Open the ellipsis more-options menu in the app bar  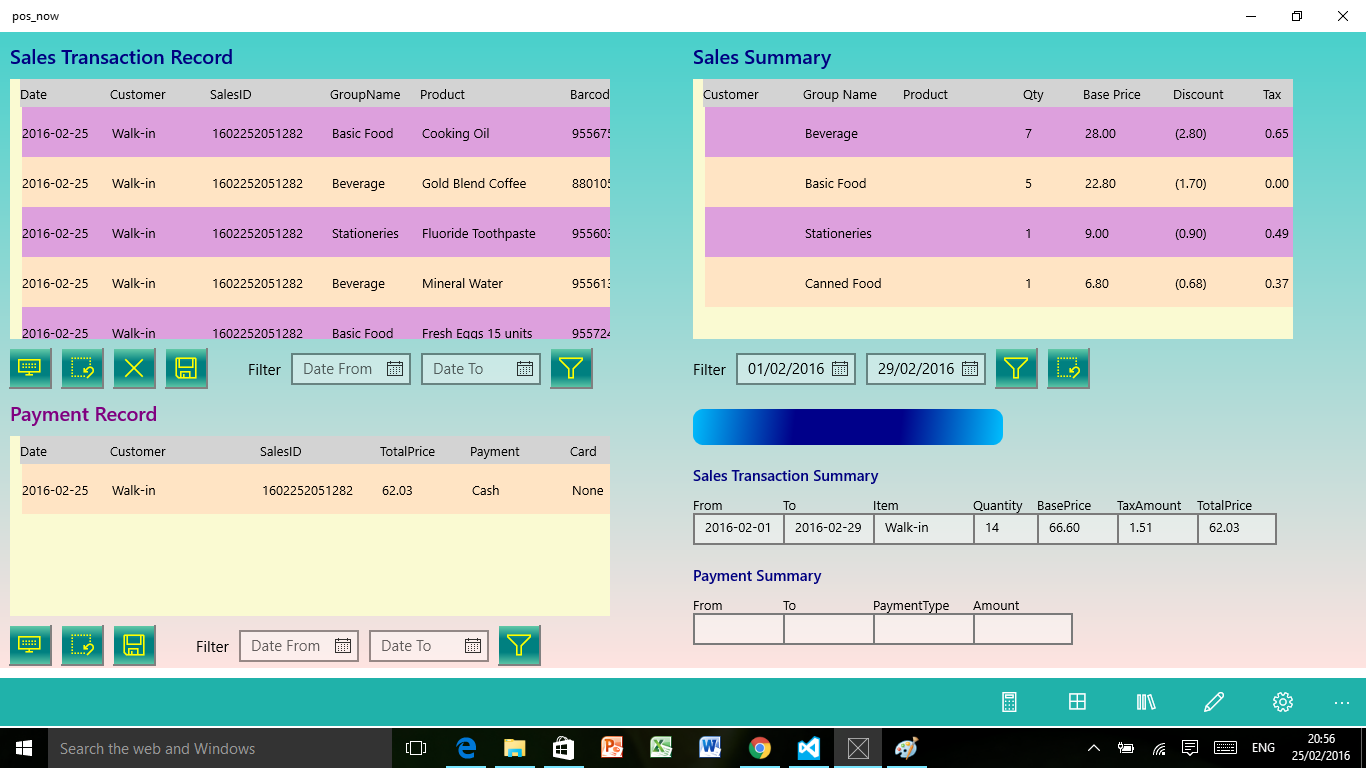1341,701
